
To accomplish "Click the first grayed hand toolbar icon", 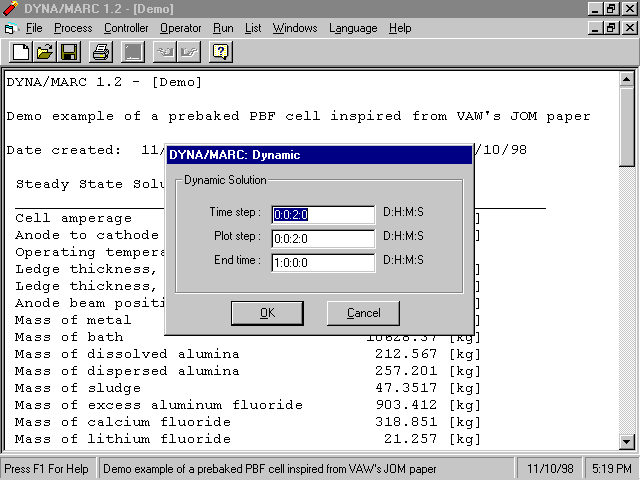I will pyautogui.click(x=164, y=52).
